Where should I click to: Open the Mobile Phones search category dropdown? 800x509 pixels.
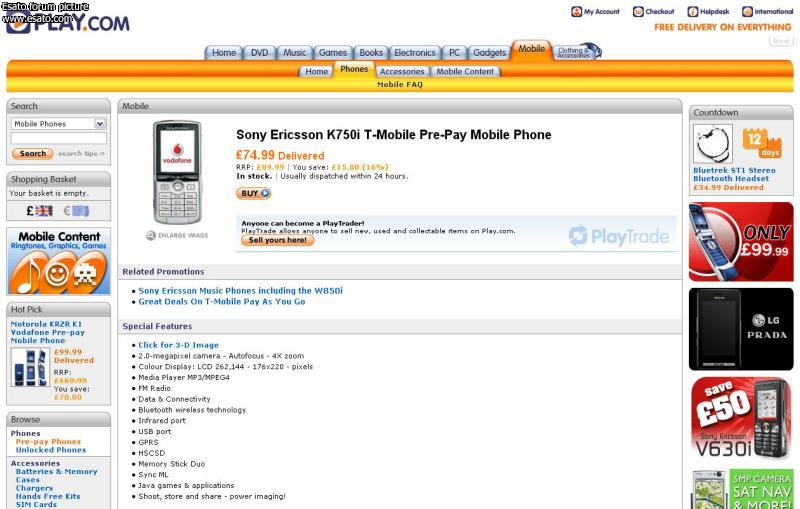58,124
